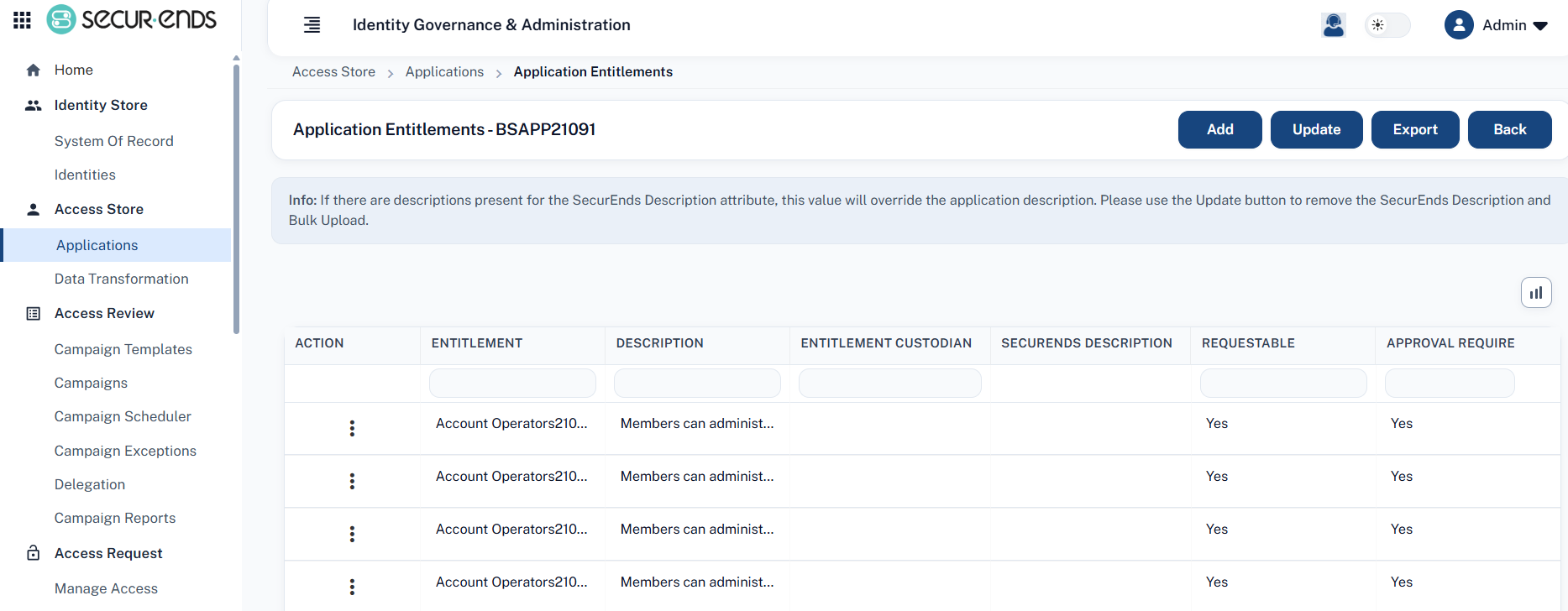
Task: Click the Access Request lock icon
Action: click(x=34, y=553)
